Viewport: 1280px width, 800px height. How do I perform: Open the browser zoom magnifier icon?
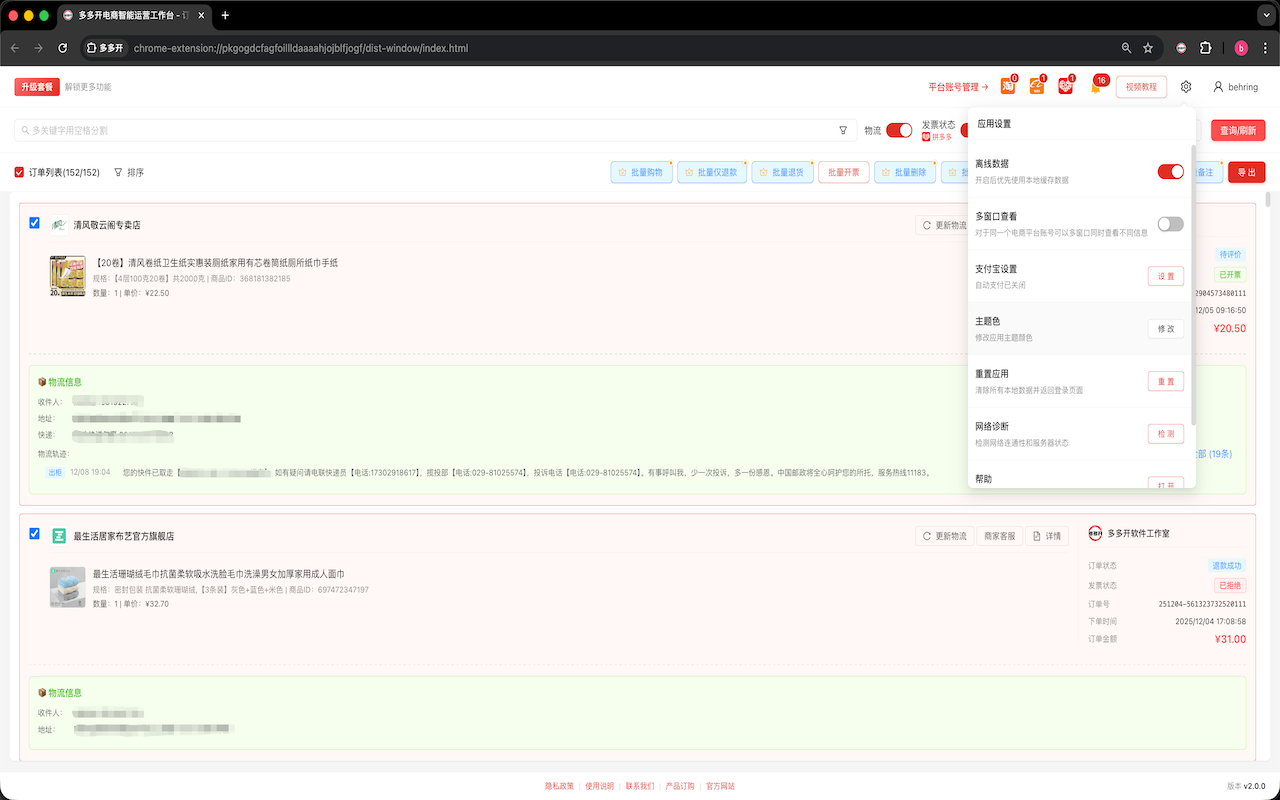(1126, 48)
